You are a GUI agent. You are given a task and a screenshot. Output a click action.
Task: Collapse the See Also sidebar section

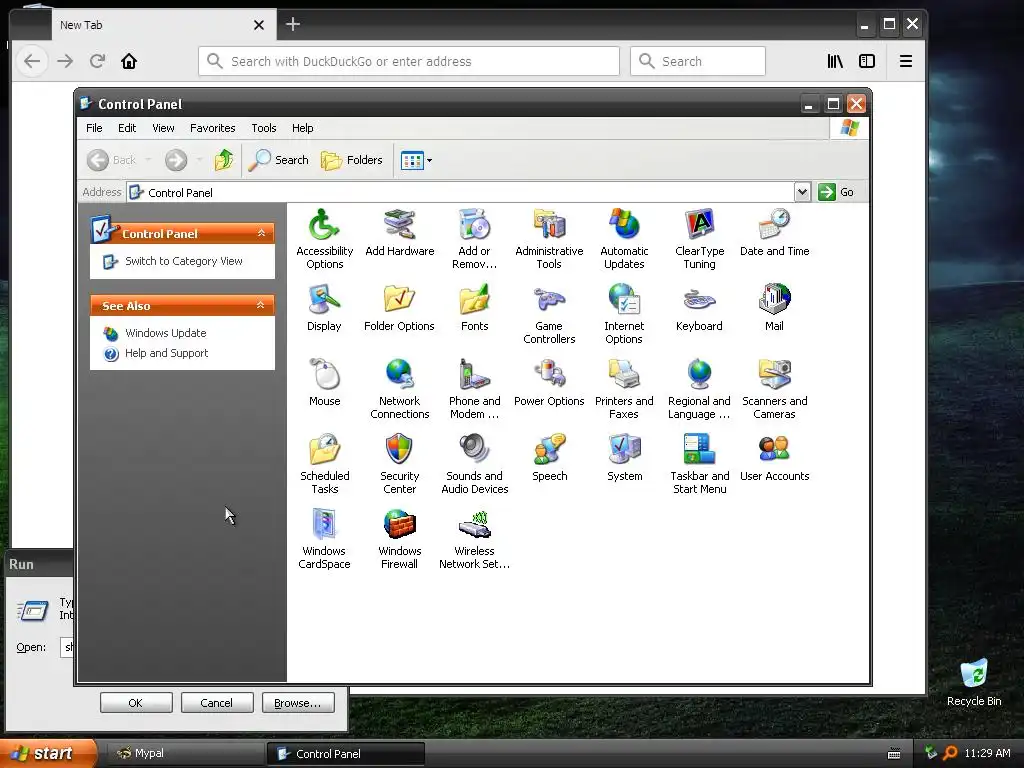(261, 305)
